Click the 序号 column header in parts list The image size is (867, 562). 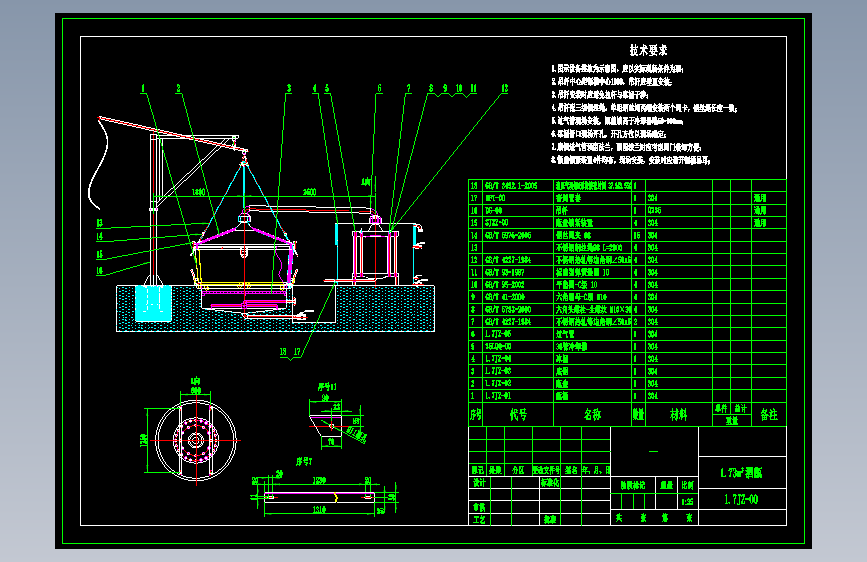476,414
